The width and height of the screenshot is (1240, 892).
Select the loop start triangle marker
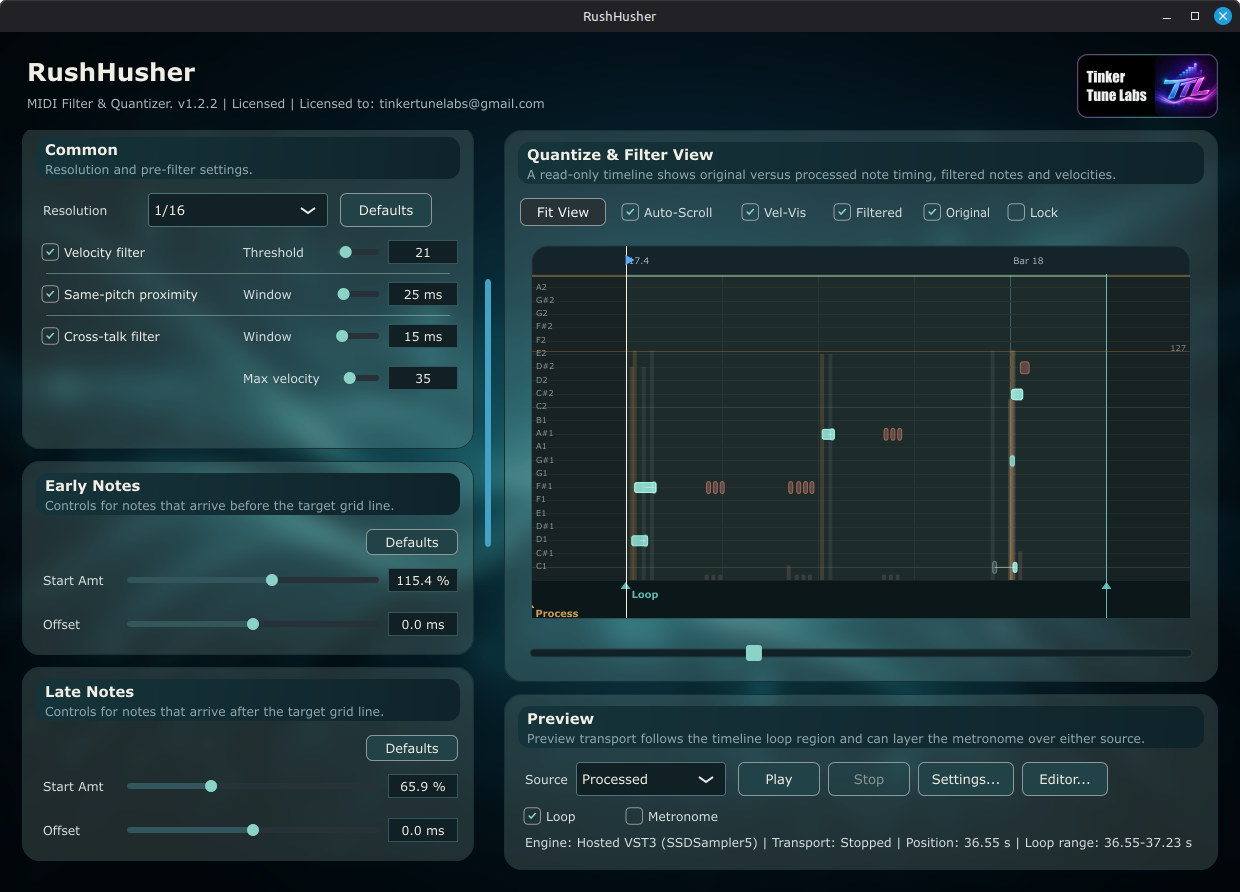pos(626,586)
